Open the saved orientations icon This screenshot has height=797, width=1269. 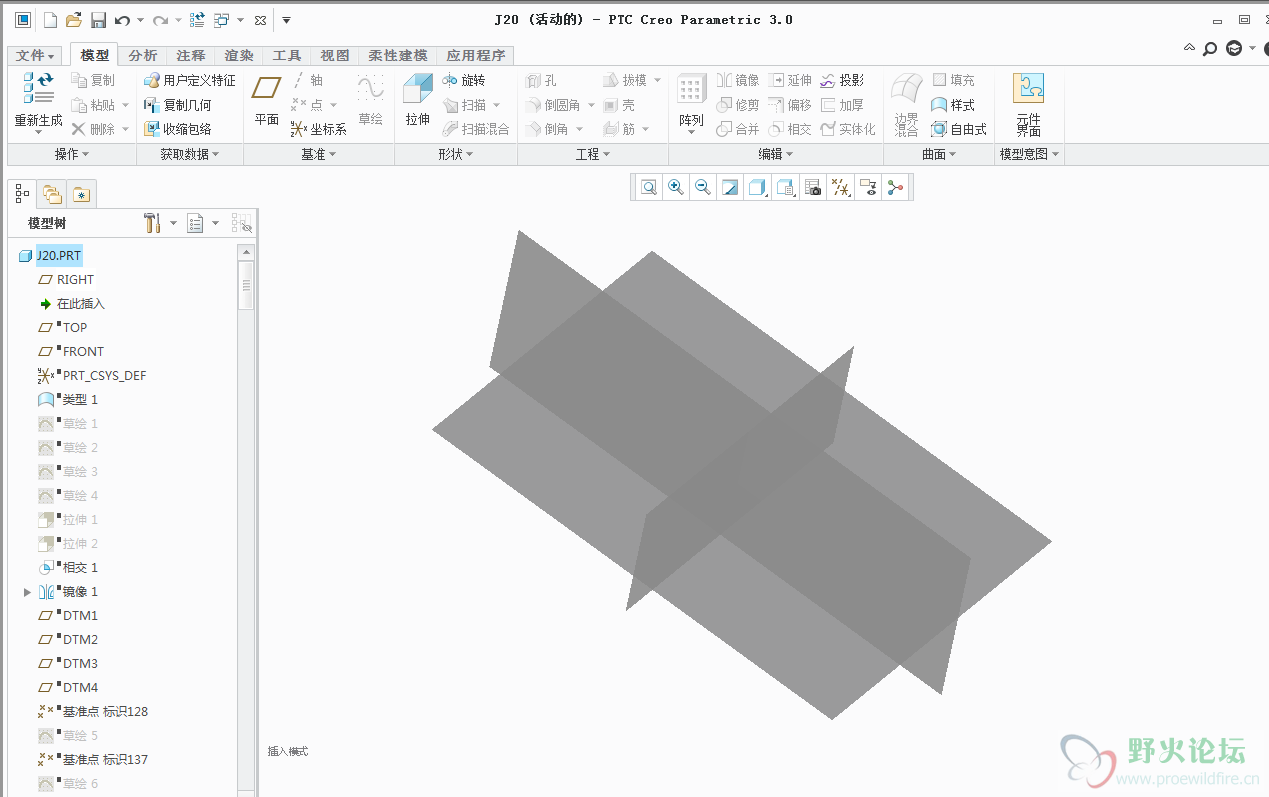[785, 187]
